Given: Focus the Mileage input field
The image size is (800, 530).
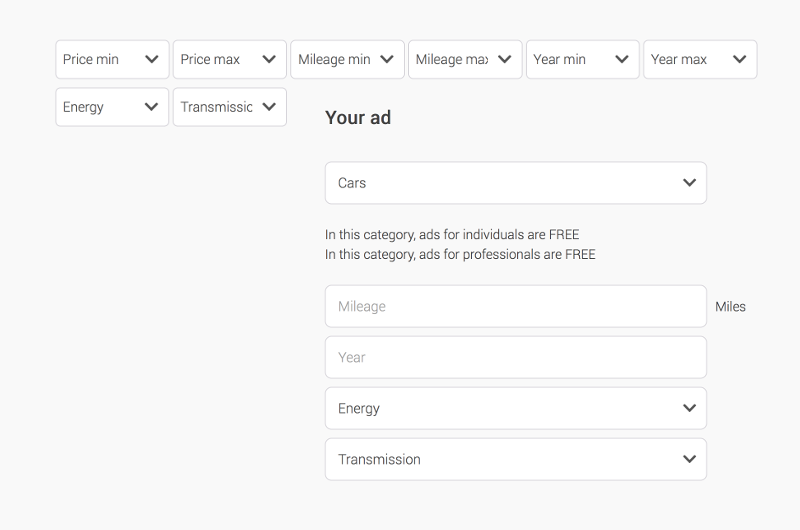Looking at the screenshot, I should coord(515,306).
